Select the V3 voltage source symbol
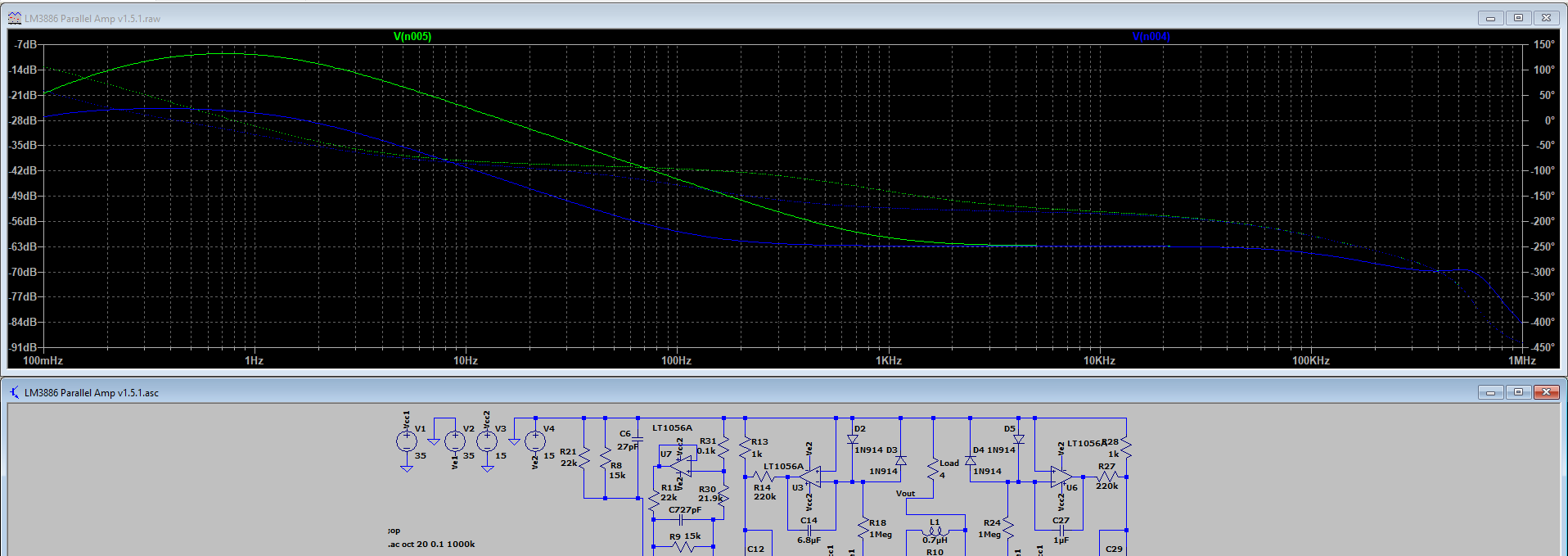This screenshot has height=556, width=1568. click(487, 441)
